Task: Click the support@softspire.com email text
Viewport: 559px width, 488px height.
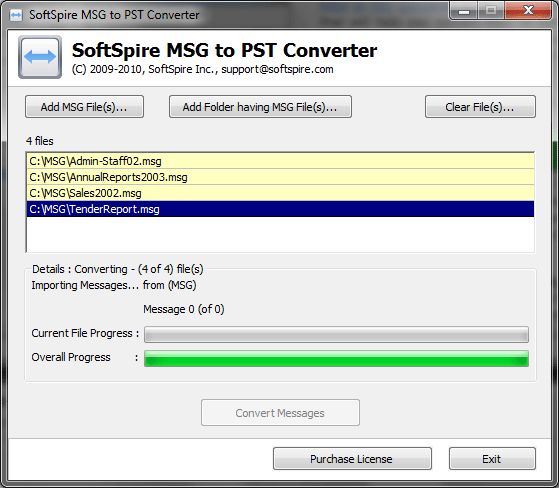Action: 277,69
